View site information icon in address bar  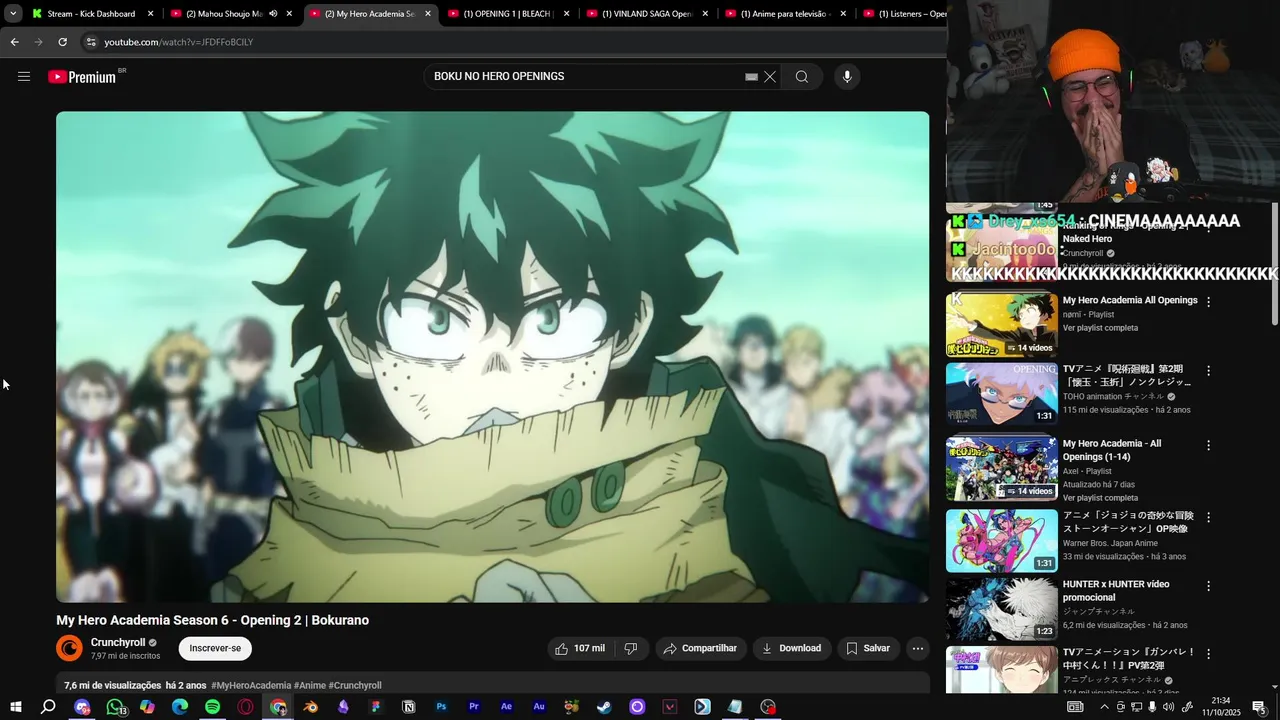tap(91, 42)
